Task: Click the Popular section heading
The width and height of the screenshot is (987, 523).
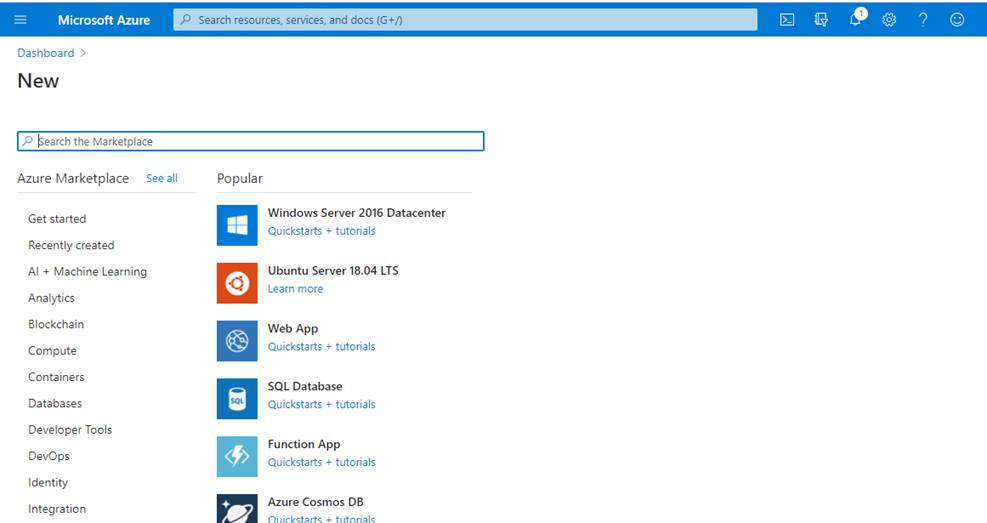Action: coord(239,179)
